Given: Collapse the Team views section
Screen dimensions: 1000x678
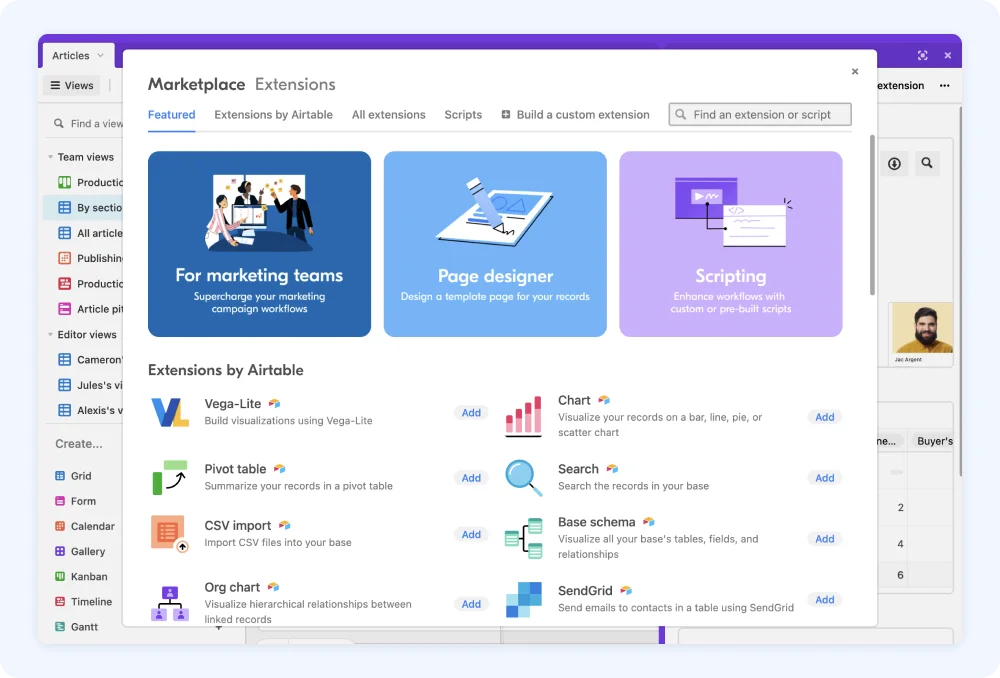Looking at the screenshot, I should pos(50,157).
